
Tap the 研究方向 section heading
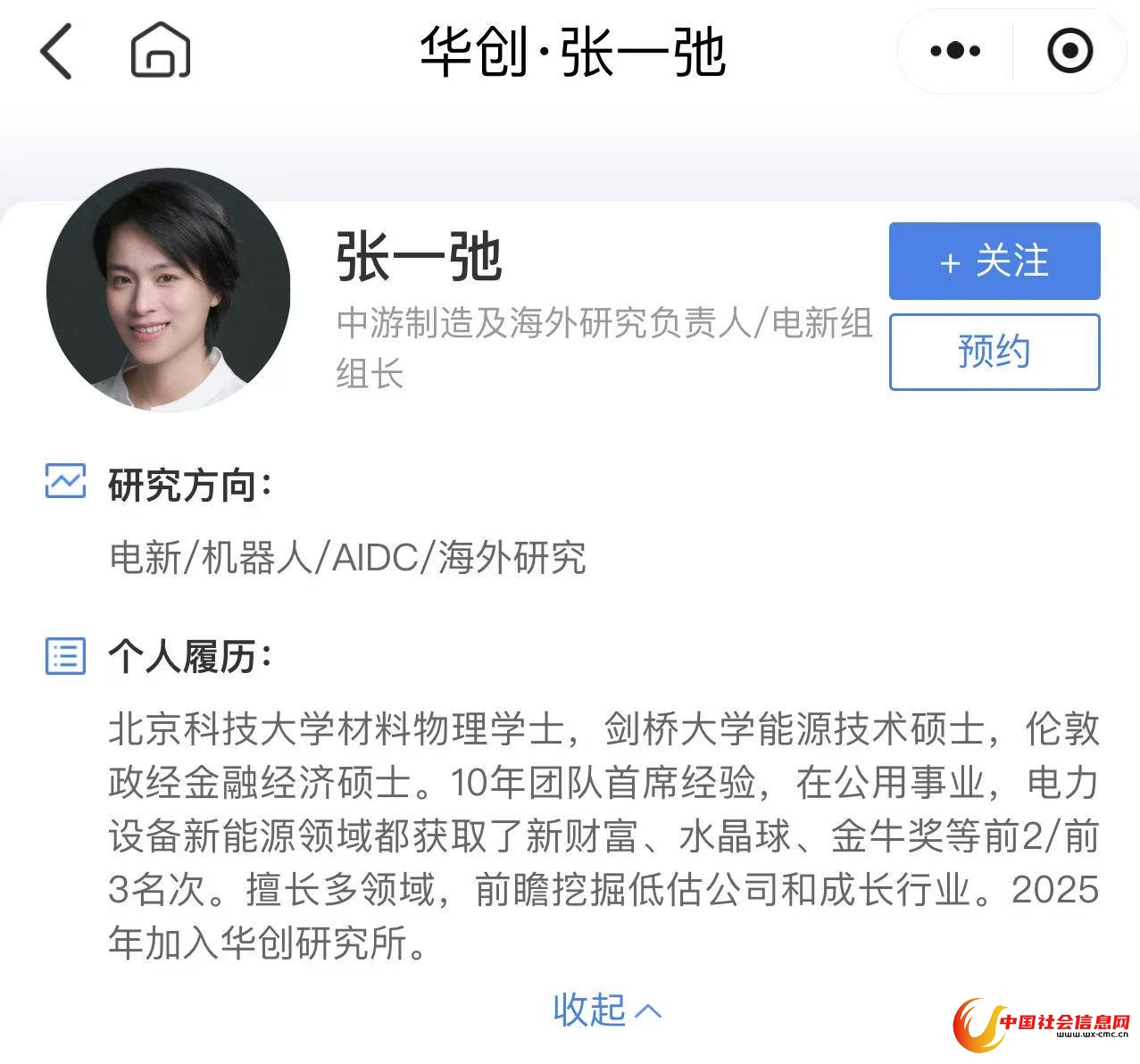pyautogui.click(x=189, y=486)
